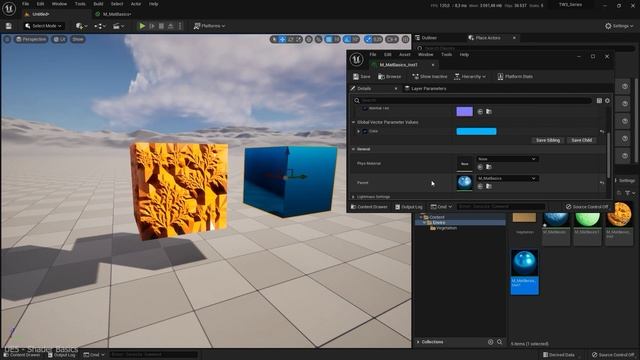Screen dimensions: 640x360
Task: Select the translate tool in viewport toolbar
Action: [x=282, y=39]
